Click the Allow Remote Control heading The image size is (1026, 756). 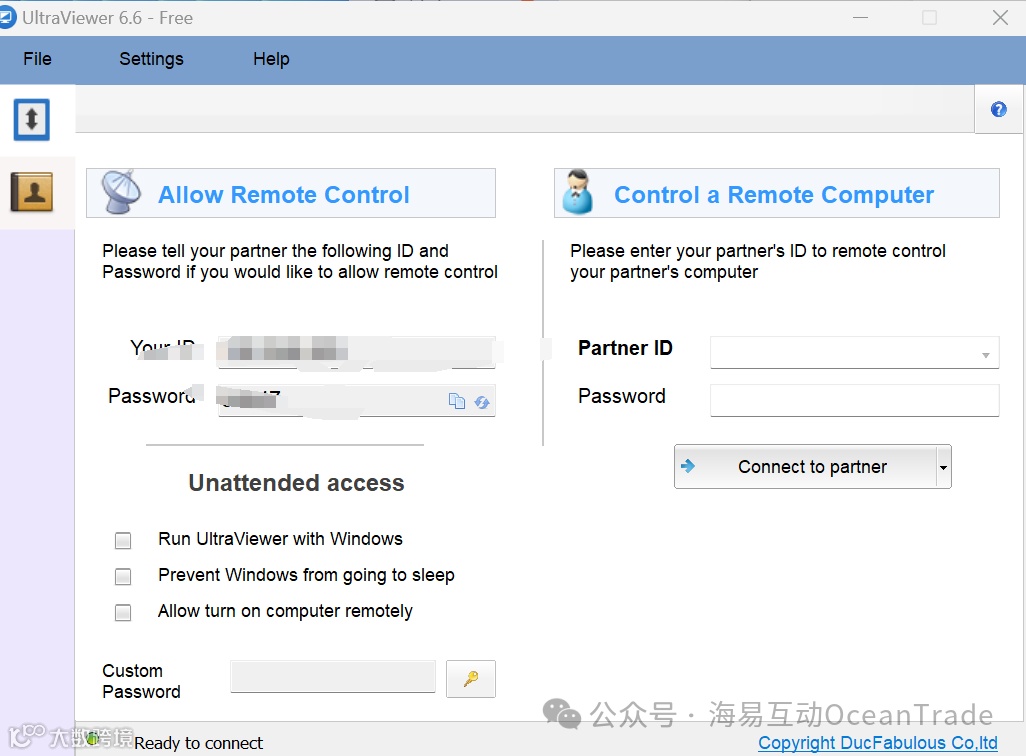[x=283, y=194]
